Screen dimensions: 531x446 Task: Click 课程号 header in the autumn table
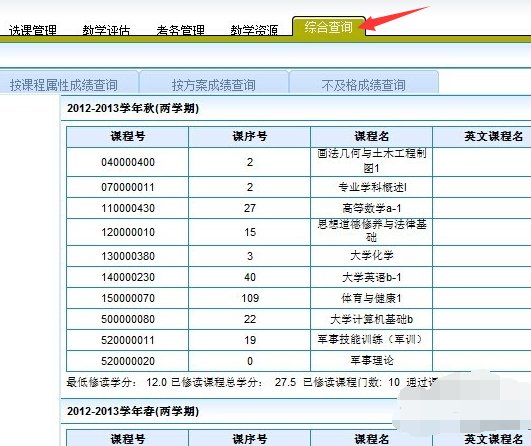point(128,136)
